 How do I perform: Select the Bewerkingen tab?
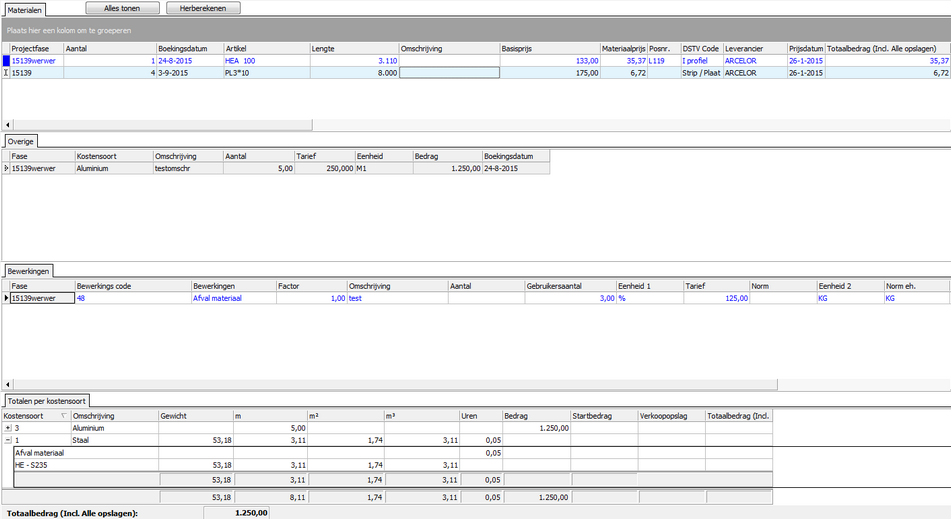29,271
